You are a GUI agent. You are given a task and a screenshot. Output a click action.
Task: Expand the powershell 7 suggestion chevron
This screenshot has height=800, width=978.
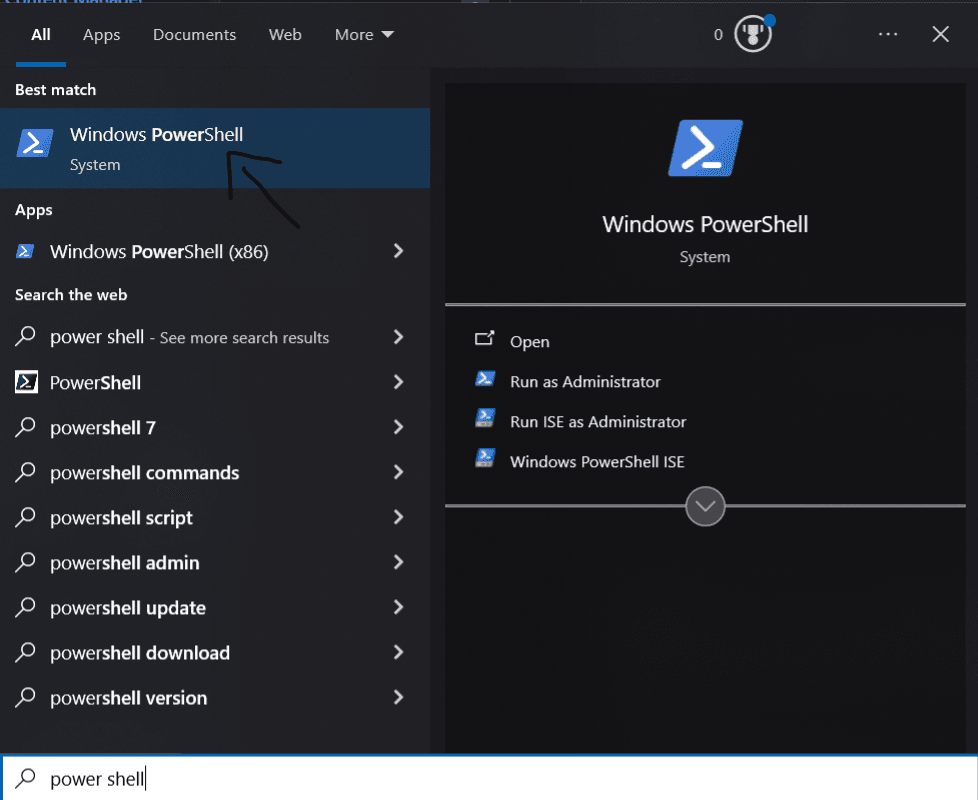399,427
